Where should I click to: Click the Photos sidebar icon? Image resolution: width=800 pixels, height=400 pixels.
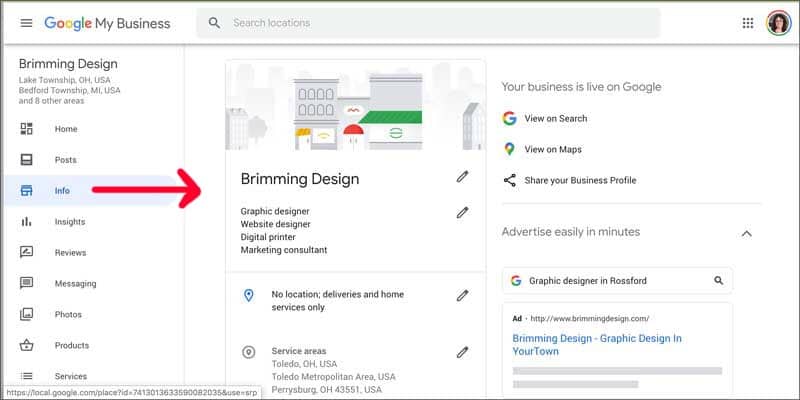tap(26, 314)
